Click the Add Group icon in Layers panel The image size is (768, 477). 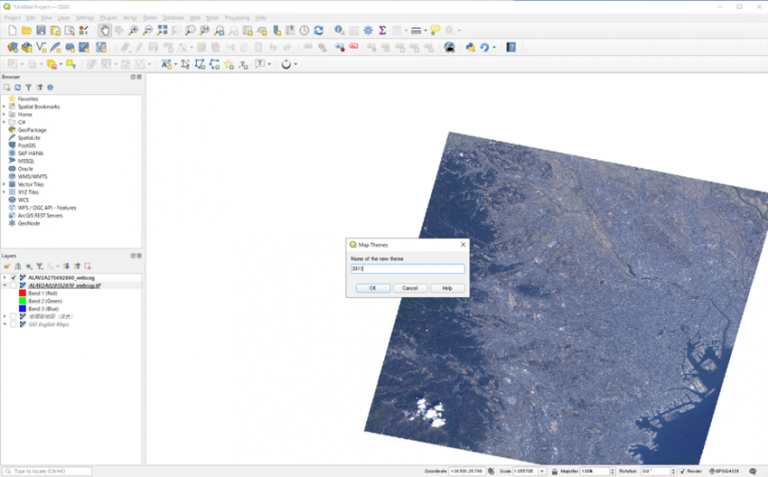18,266
